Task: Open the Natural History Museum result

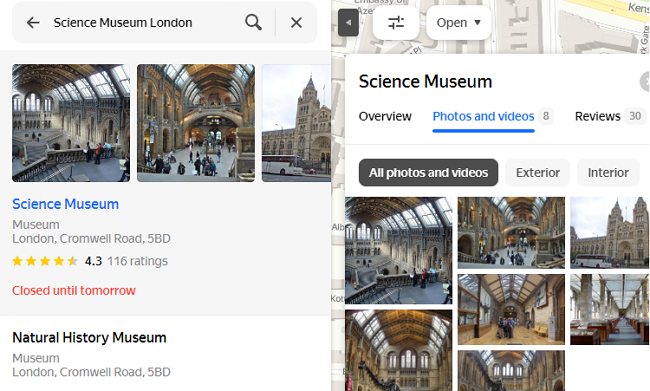Action: [89, 338]
